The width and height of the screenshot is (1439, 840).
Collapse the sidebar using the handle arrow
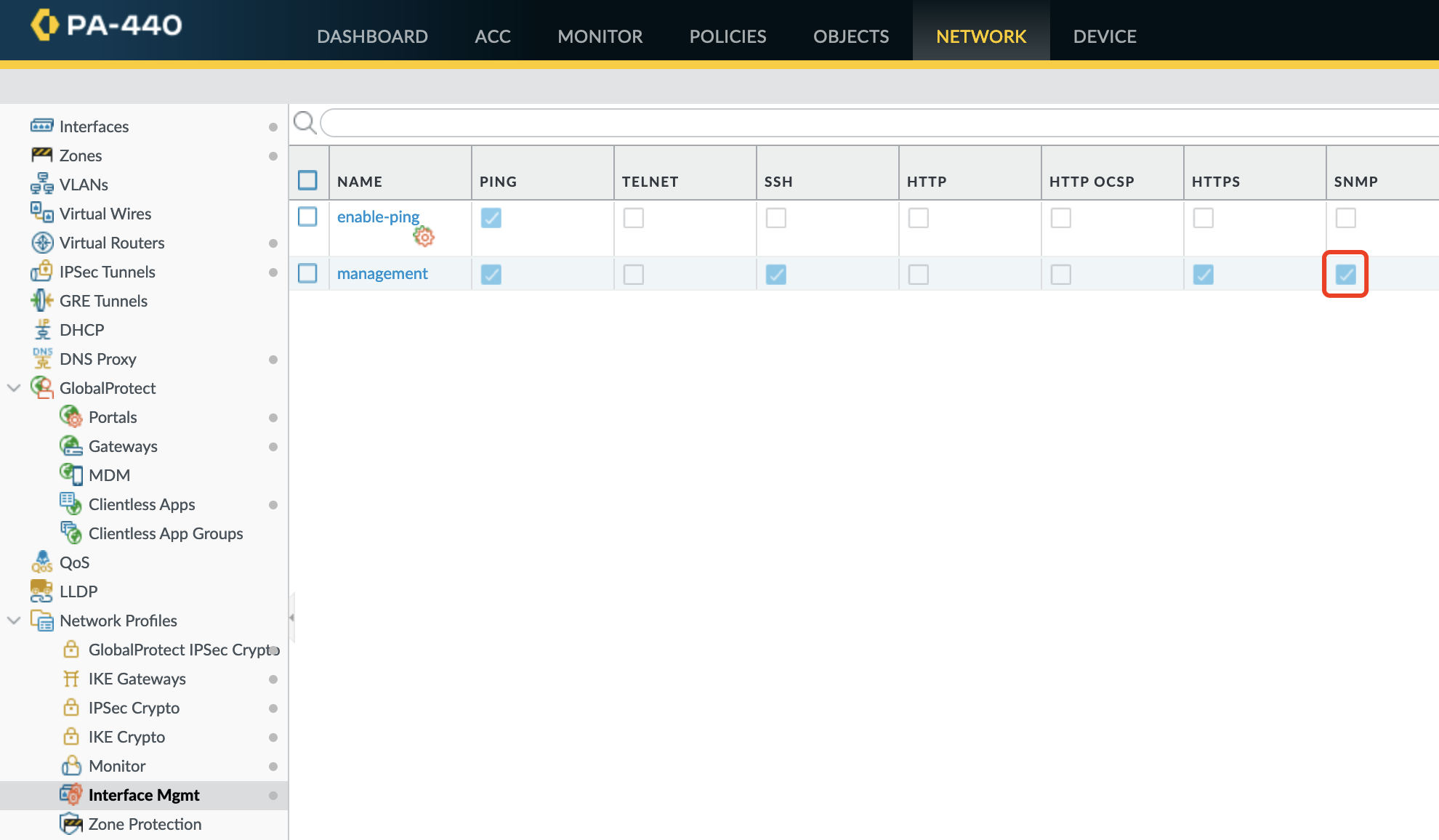[291, 618]
